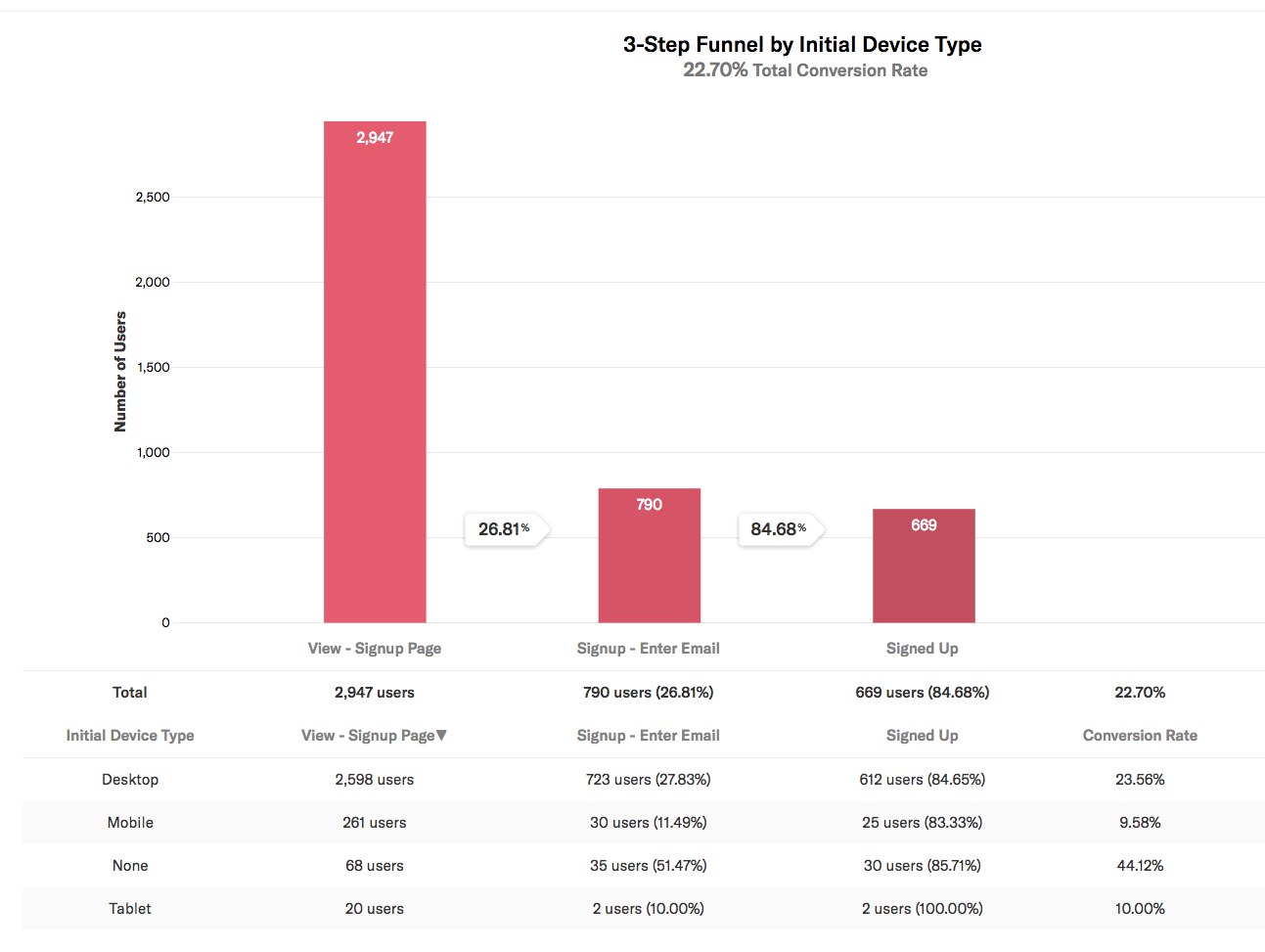Sort by the Conversion Rate column header
The image size is (1265, 952).
point(1140,736)
